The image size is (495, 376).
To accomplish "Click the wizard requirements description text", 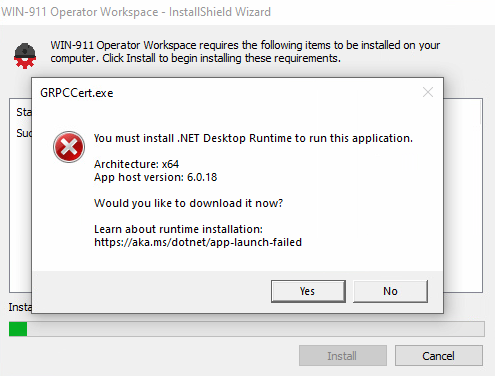I will coord(245,52).
